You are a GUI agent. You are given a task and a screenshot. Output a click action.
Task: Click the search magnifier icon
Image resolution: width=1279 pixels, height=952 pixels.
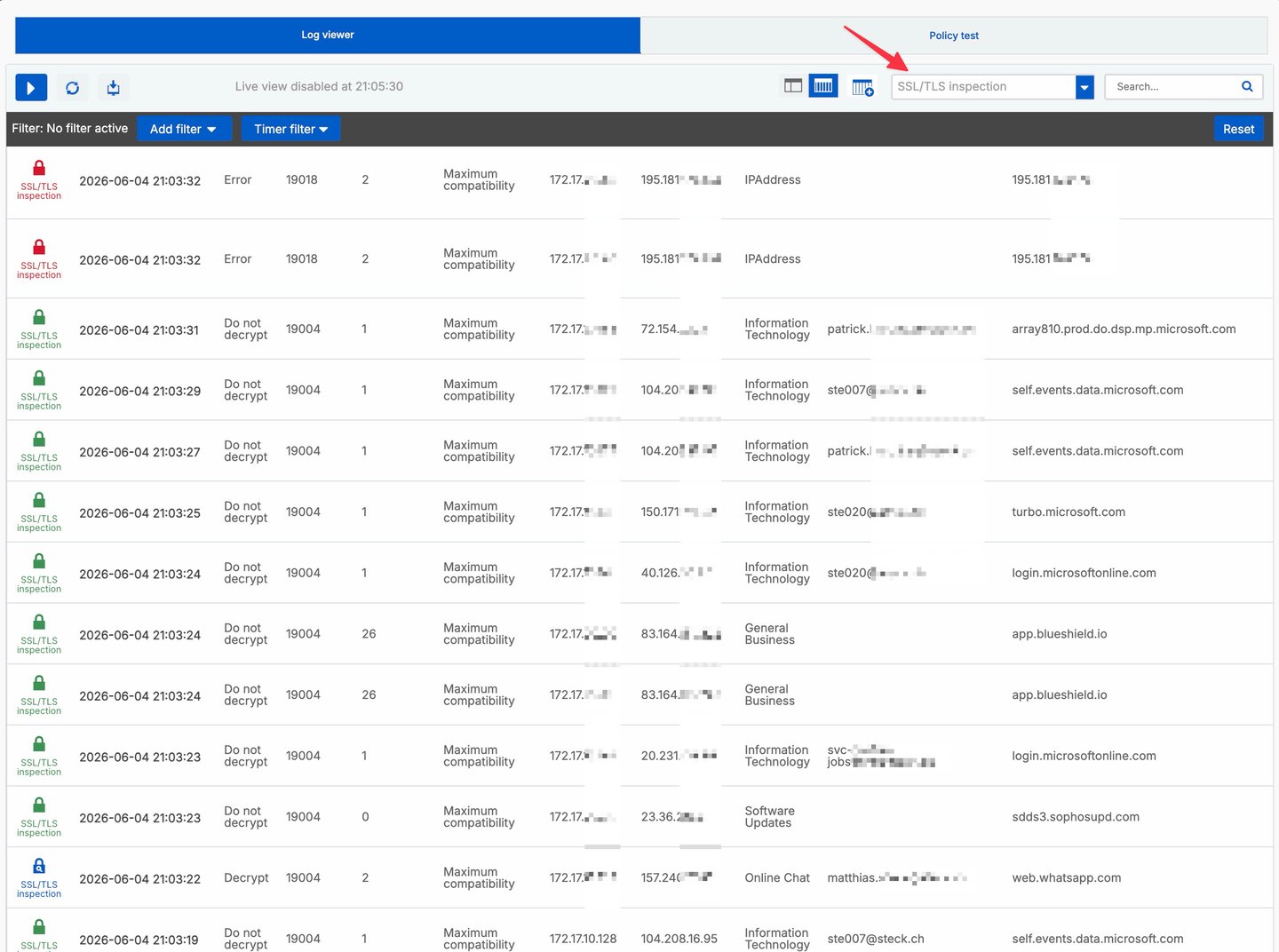[x=1247, y=86]
